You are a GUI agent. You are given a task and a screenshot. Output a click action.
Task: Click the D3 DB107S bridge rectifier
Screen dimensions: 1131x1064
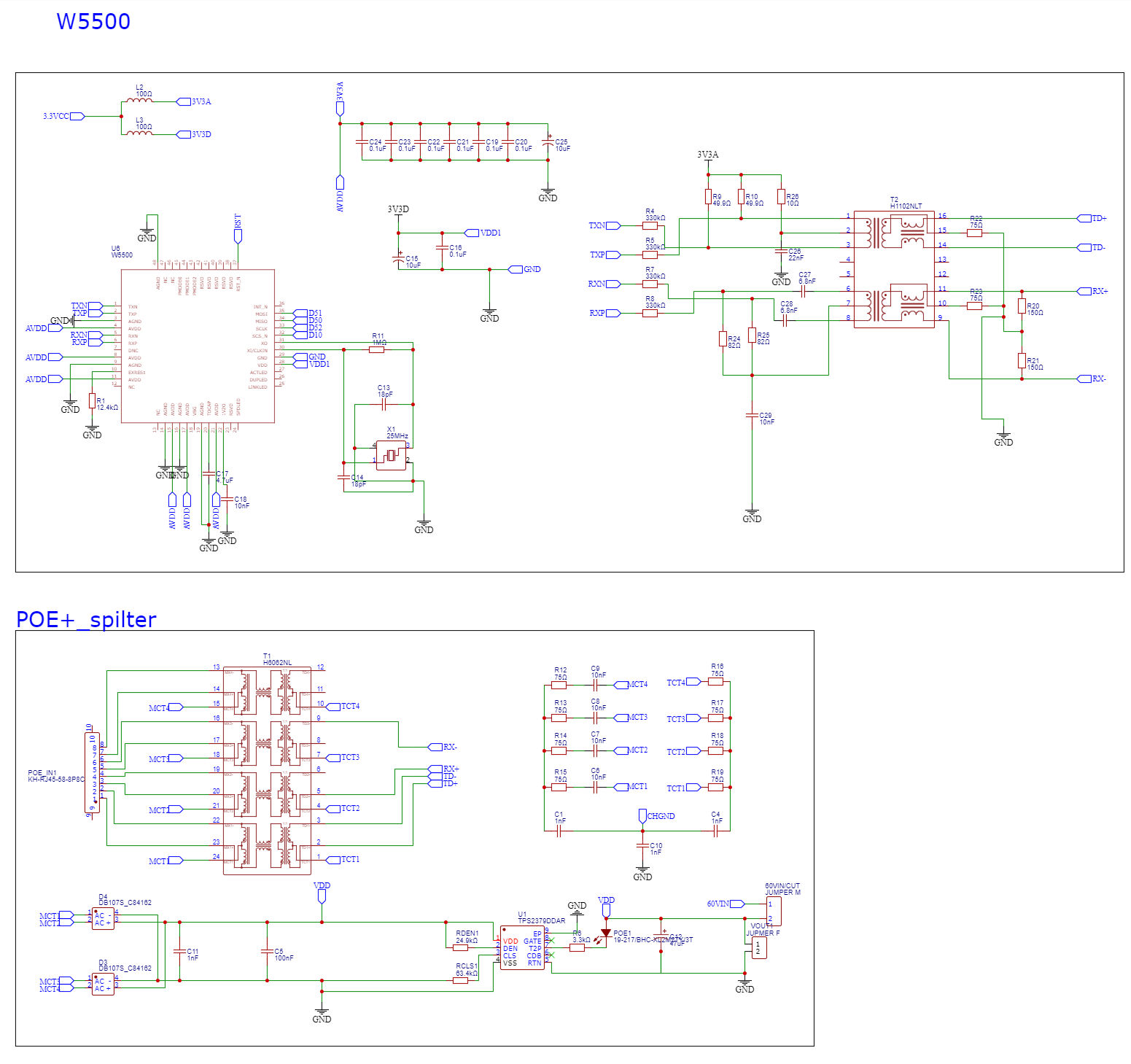click(x=103, y=985)
